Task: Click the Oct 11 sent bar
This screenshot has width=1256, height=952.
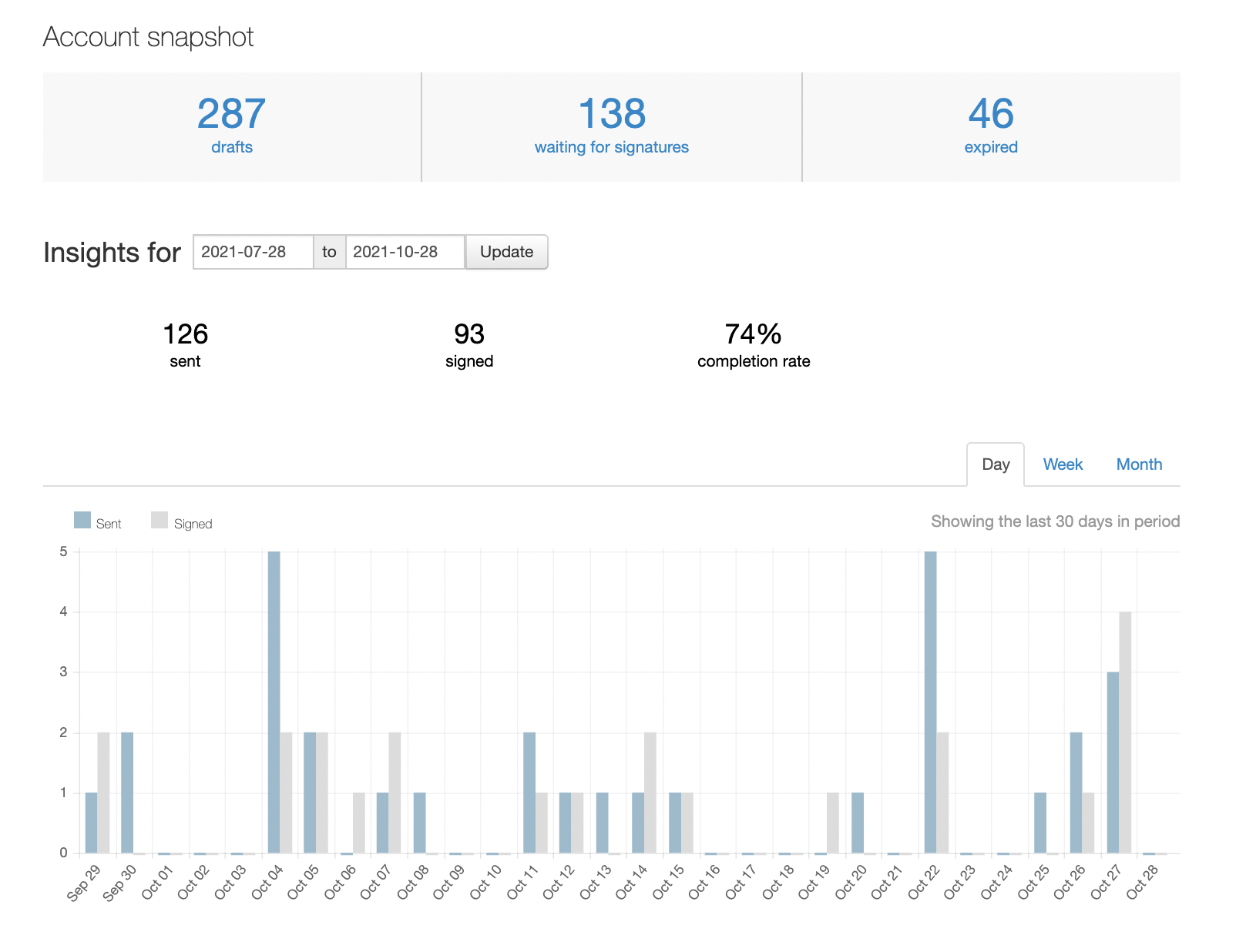Action: 529,793
